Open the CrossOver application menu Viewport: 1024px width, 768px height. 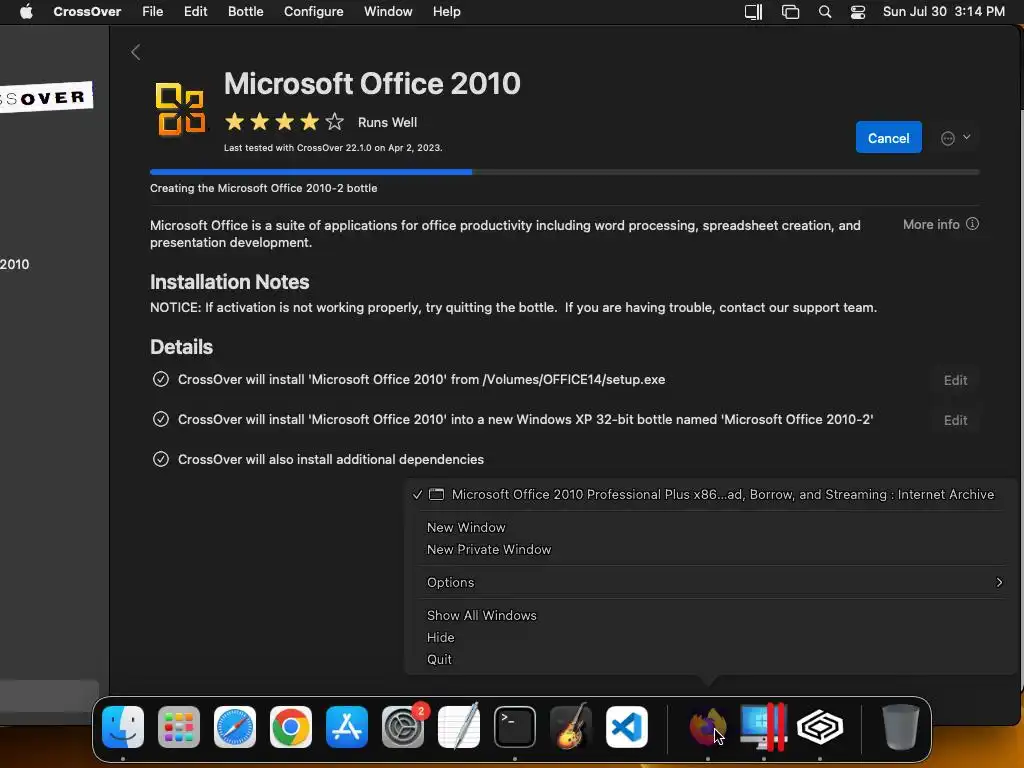point(87,12)
